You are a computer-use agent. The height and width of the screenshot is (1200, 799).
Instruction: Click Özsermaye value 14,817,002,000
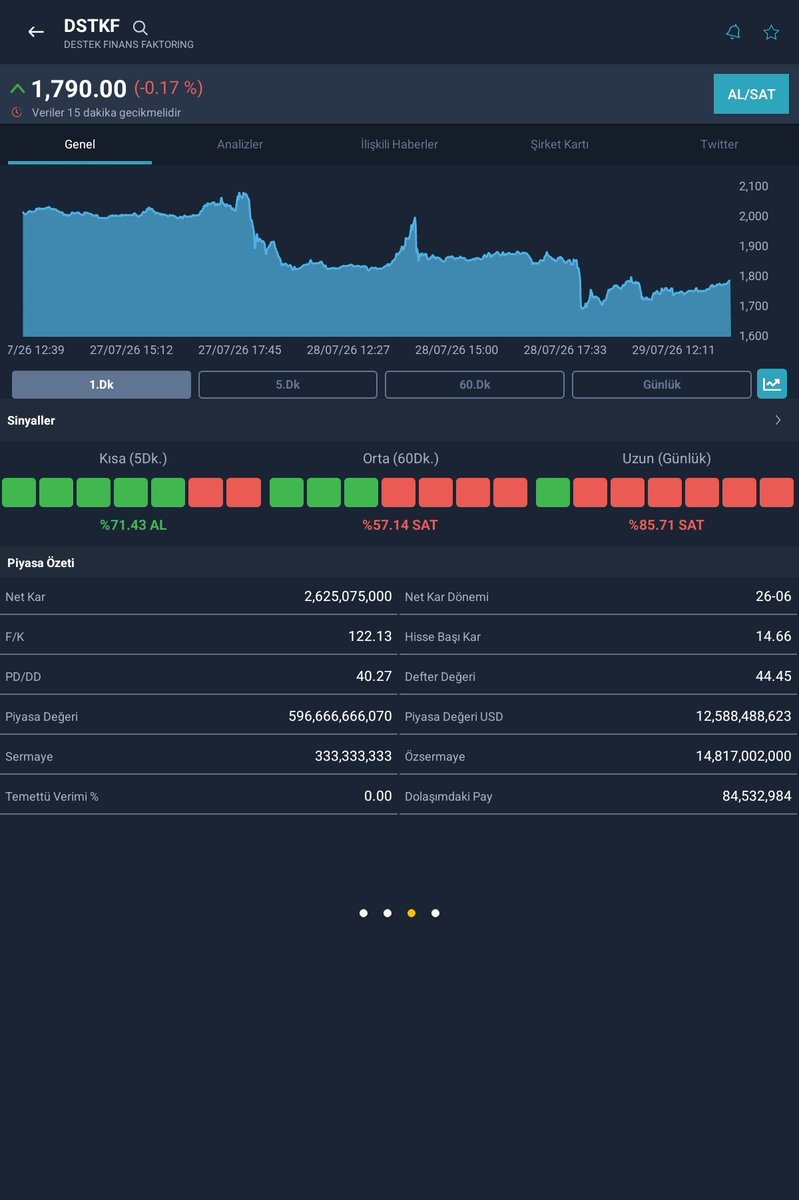pos(744,756)
